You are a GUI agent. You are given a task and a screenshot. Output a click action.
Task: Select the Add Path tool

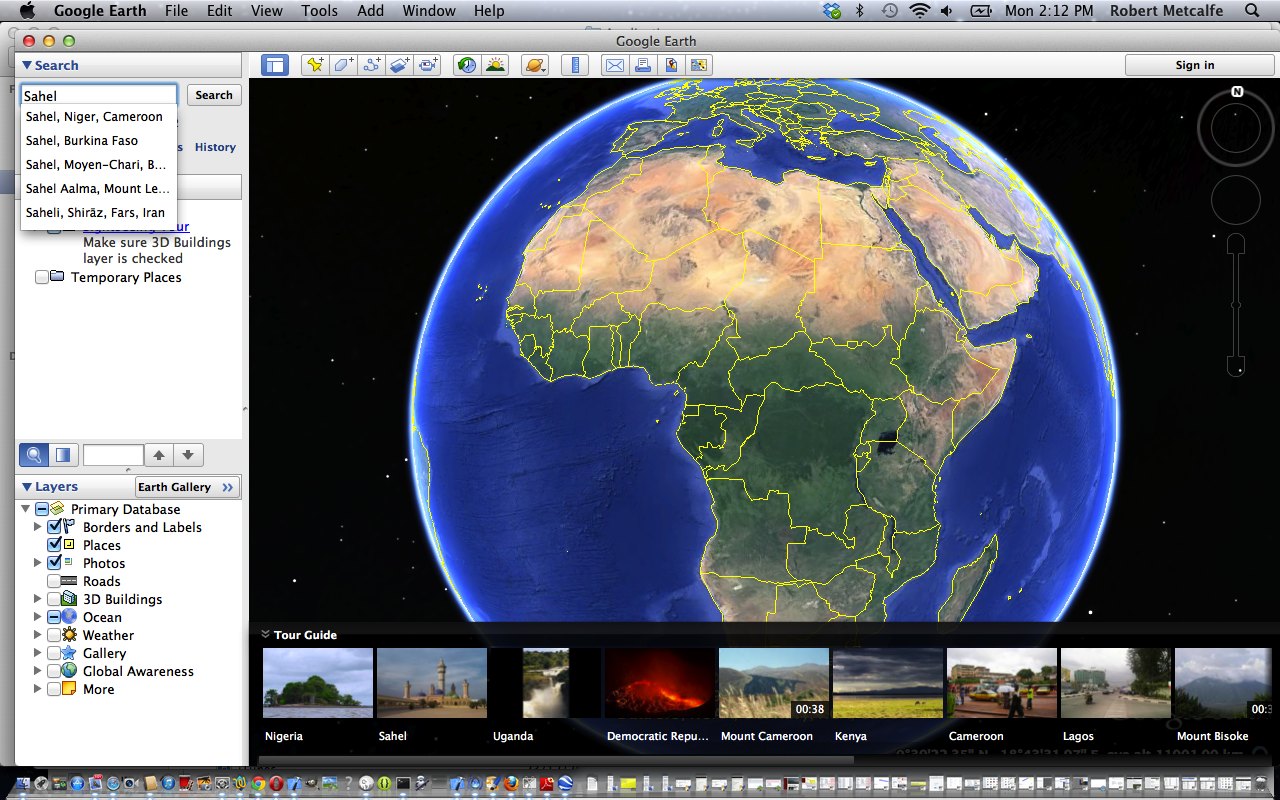coord(372,65)
